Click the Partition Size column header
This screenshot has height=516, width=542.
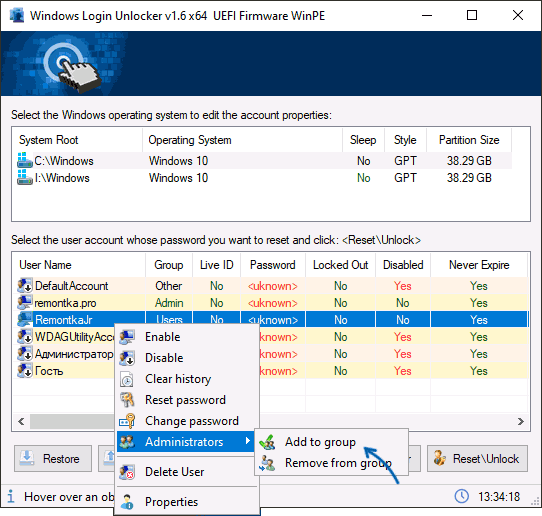pyautogui.click(x=469, y=140)
